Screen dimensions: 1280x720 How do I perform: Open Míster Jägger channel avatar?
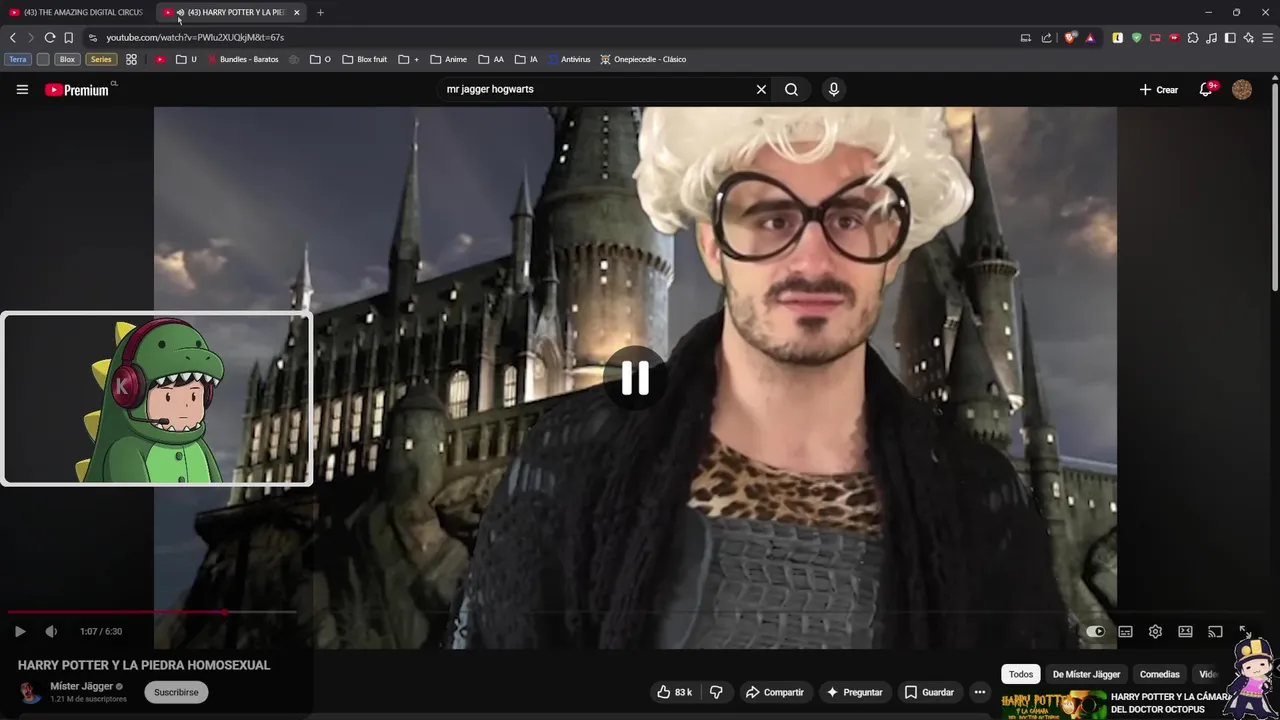(30, 692)
